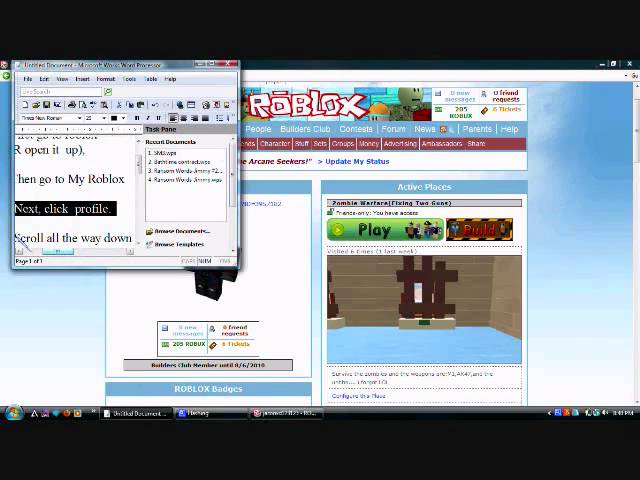Toggle Align Right paragraph button
Image resolution: width=640 pixels, height=480 pixels.
(x=194, y=118)
